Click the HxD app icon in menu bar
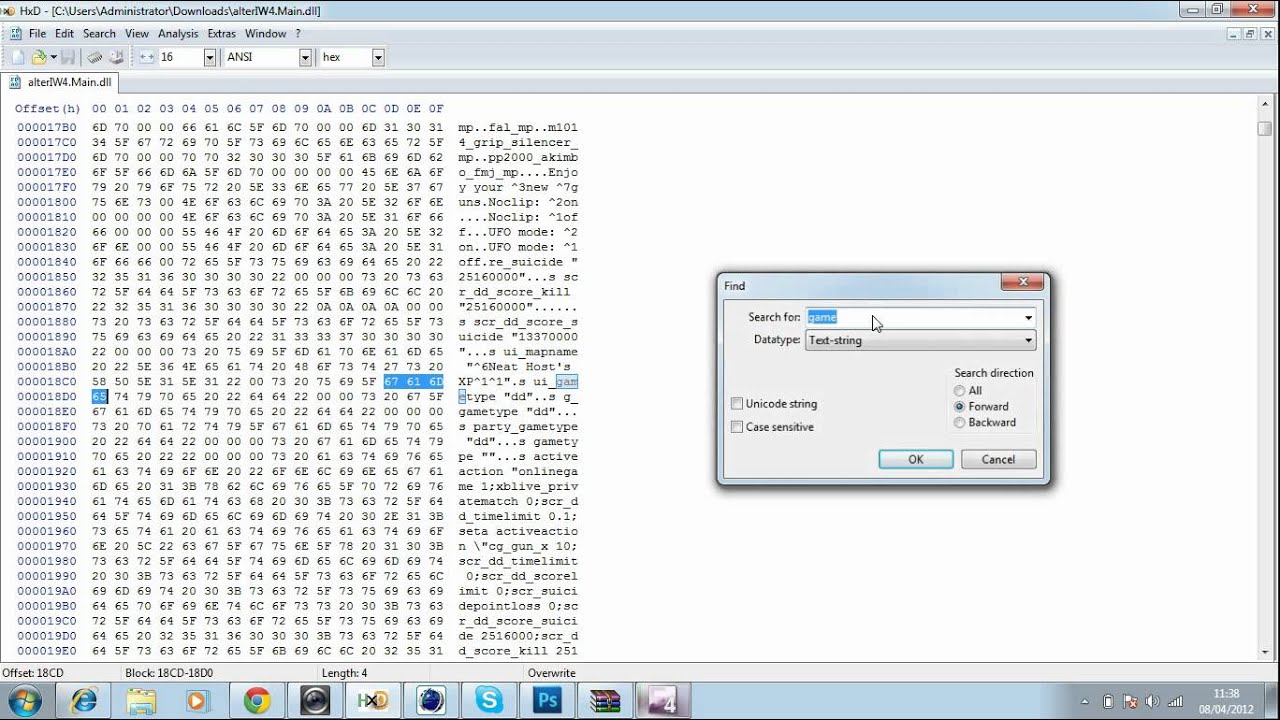The image size is (1280, 720). 15,33
